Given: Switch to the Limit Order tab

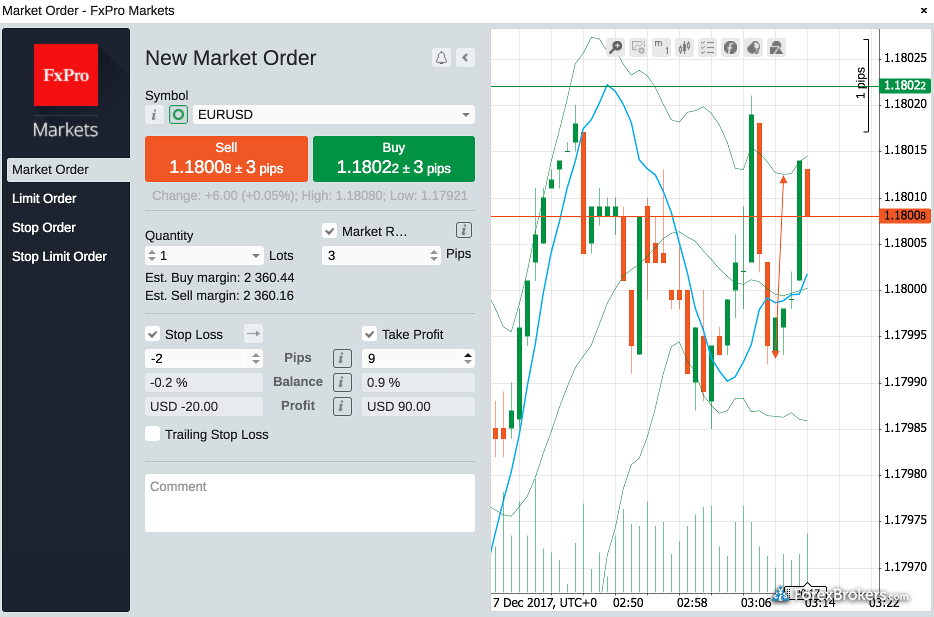Looking at the screenshot, I should click(x=44, y=198).
